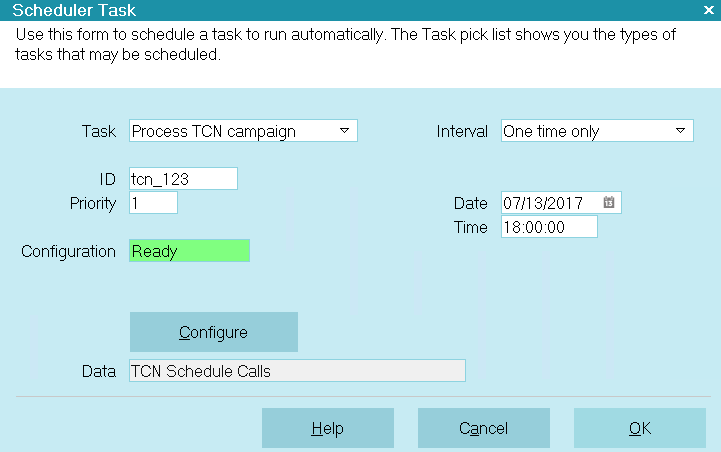Open the One time only interval list

pyautogui.click(x=597, y=131)
